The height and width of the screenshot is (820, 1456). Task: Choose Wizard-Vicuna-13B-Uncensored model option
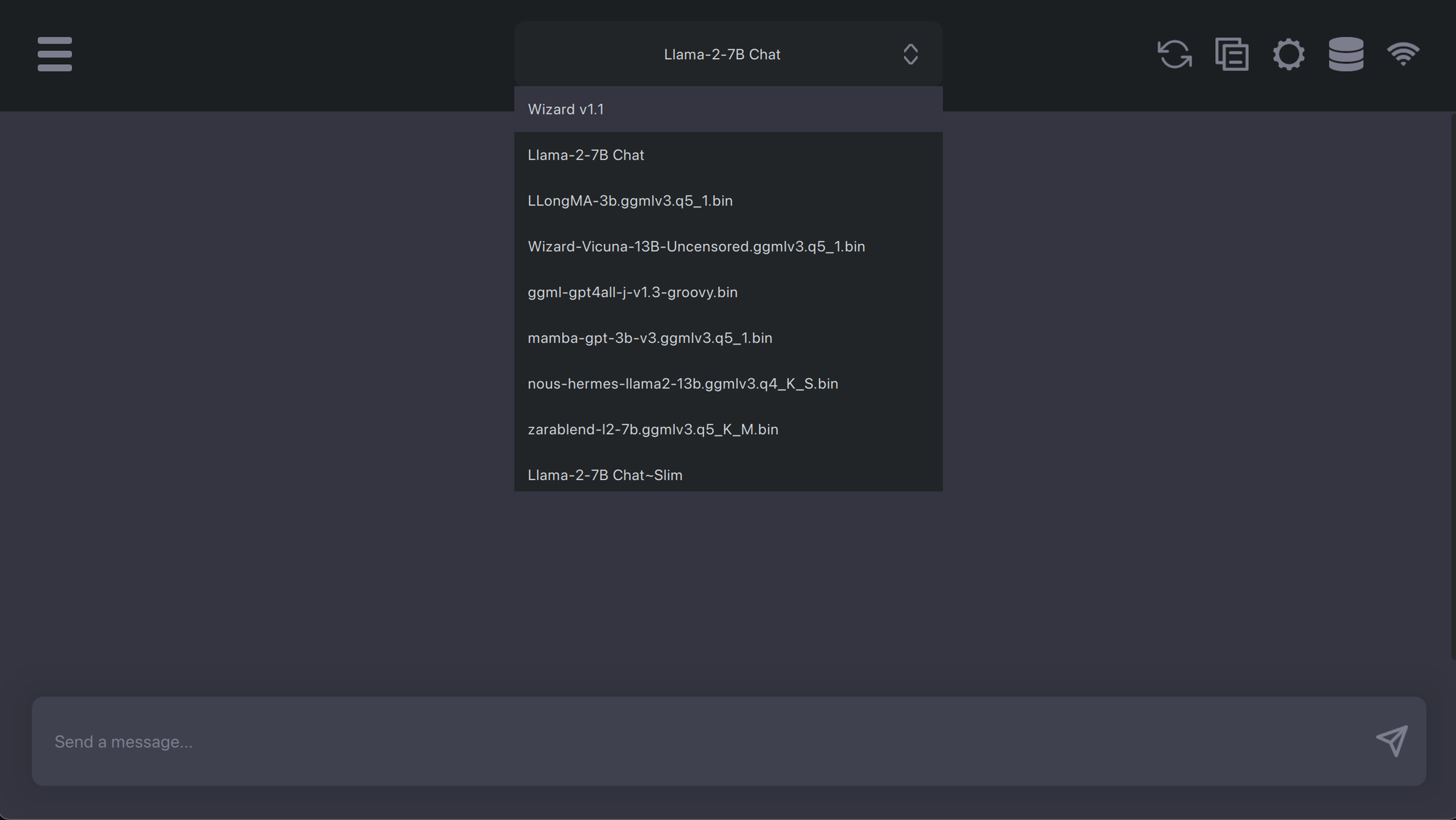728,247
